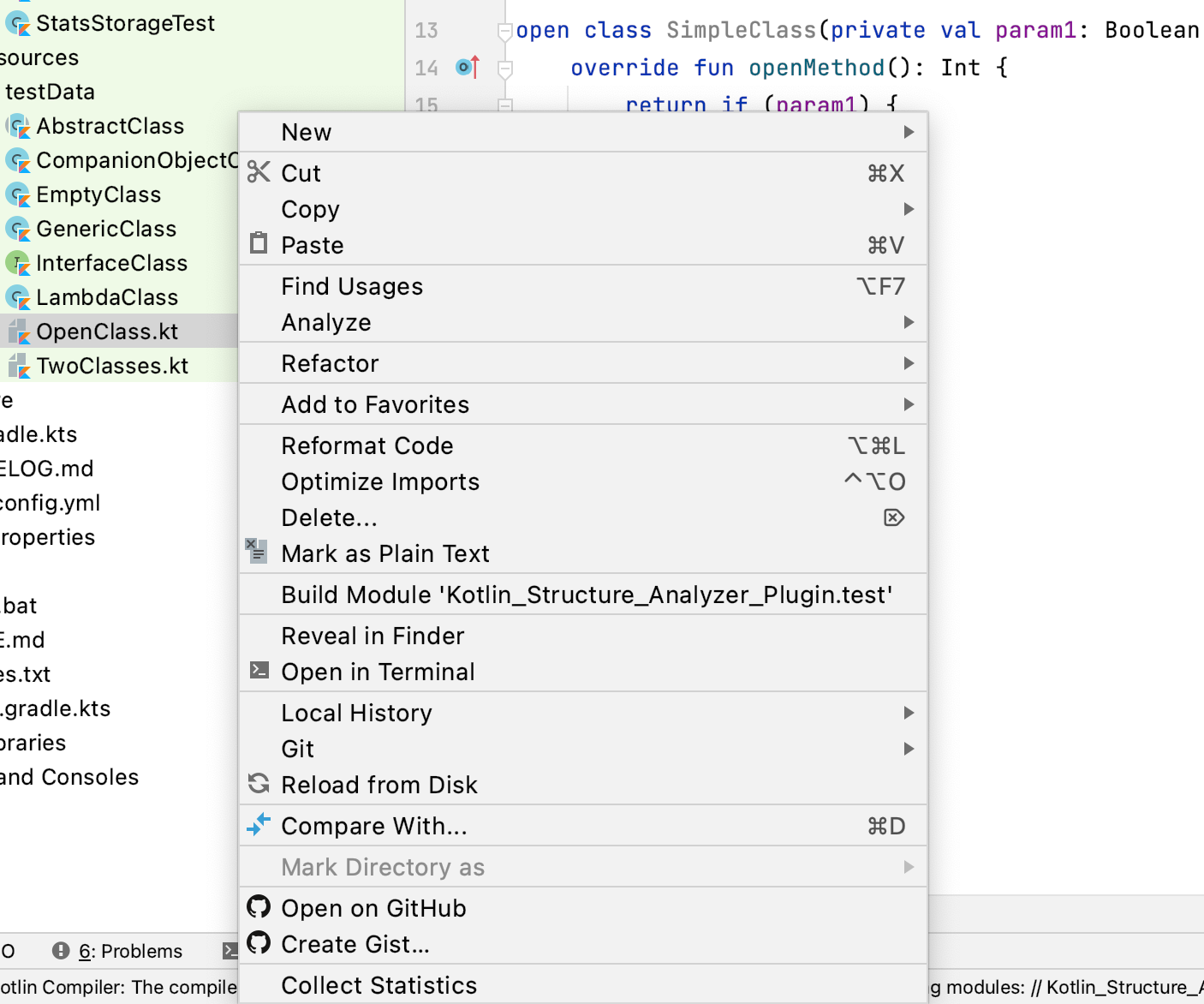Click the OpenClass.kt file icon
The height and width of the screenshot is (1004, 1204).
tap(18, 332)
